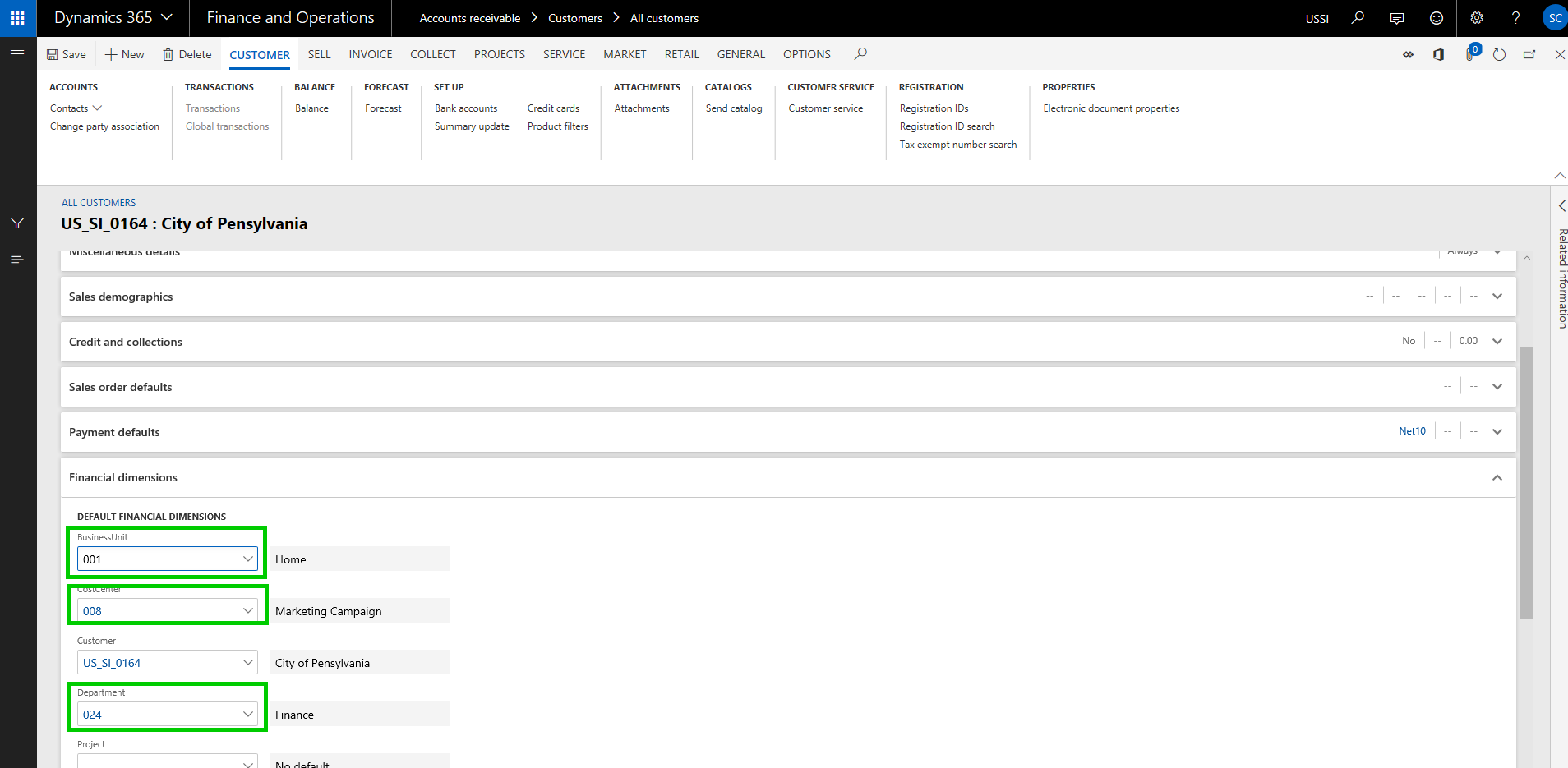Collapse the Financial dimensions section
Image resolution: width=1568 pixels, height=768 pixels.
click(1497, 477)
